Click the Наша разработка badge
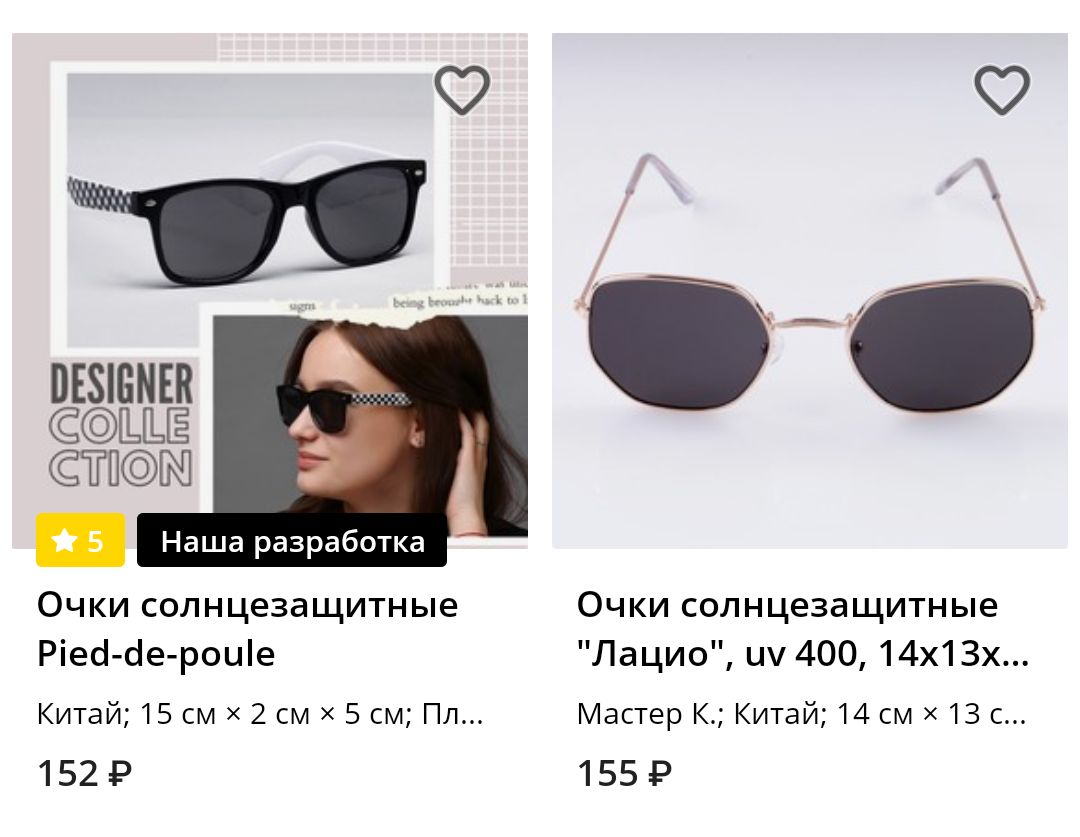This screenshot has height=837, width=1080. (x=292, y=540)
